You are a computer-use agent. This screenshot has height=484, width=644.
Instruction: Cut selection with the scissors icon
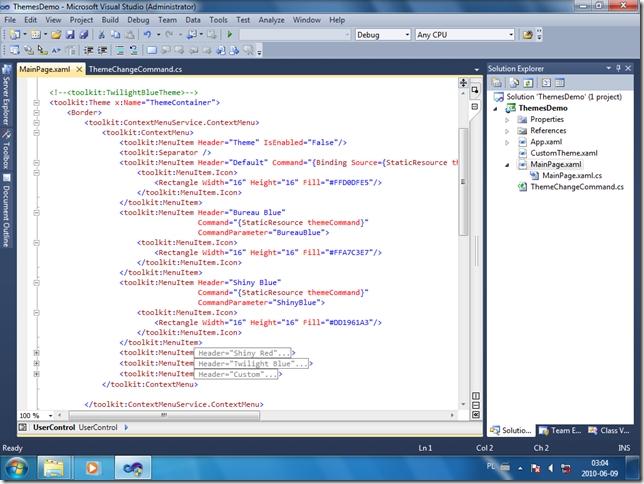point(101,35)
